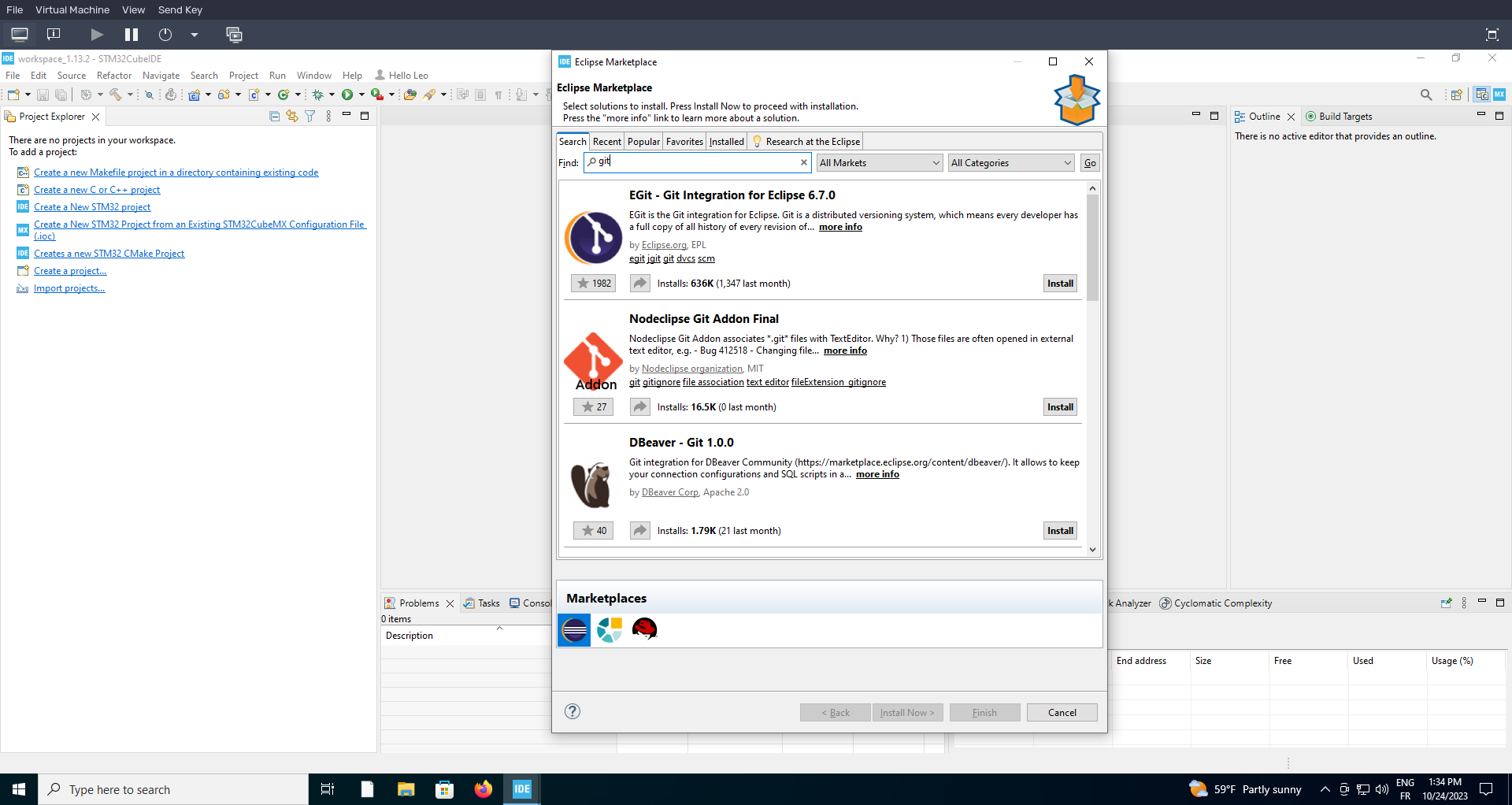The image size is (1512, 805).
Task: Cancel the Marketplace dialog
Action: tap(1062, 713)
